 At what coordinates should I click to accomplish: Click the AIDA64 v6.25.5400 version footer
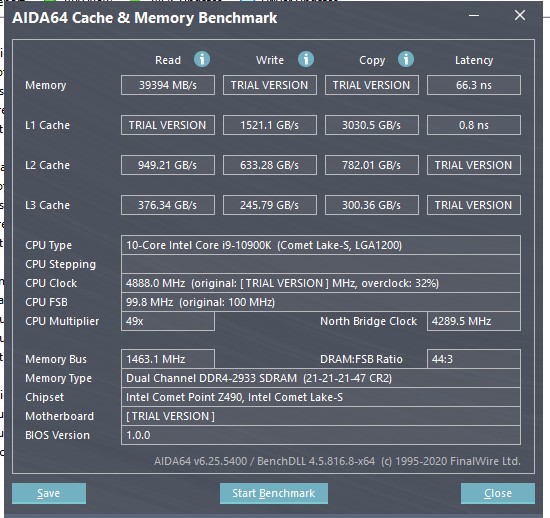pyautogui.click(x=337, y=461)
